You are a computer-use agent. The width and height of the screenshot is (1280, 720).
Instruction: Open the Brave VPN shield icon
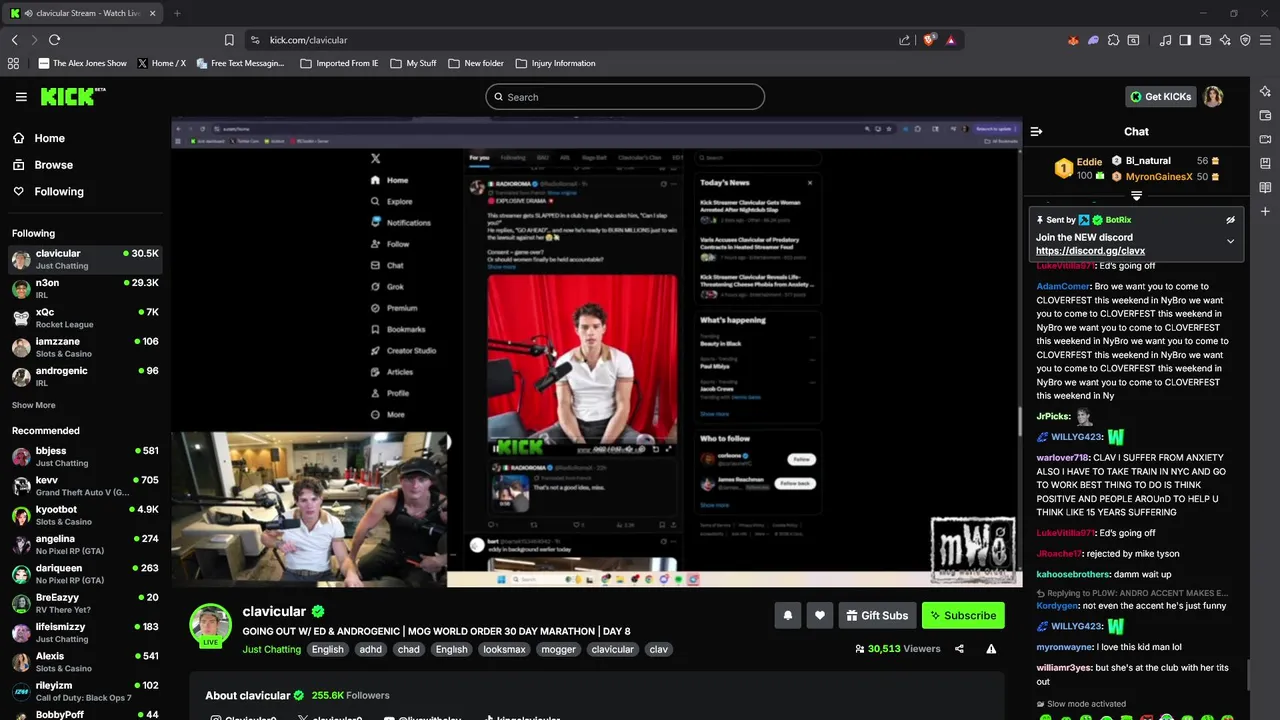click(1245, 40)
